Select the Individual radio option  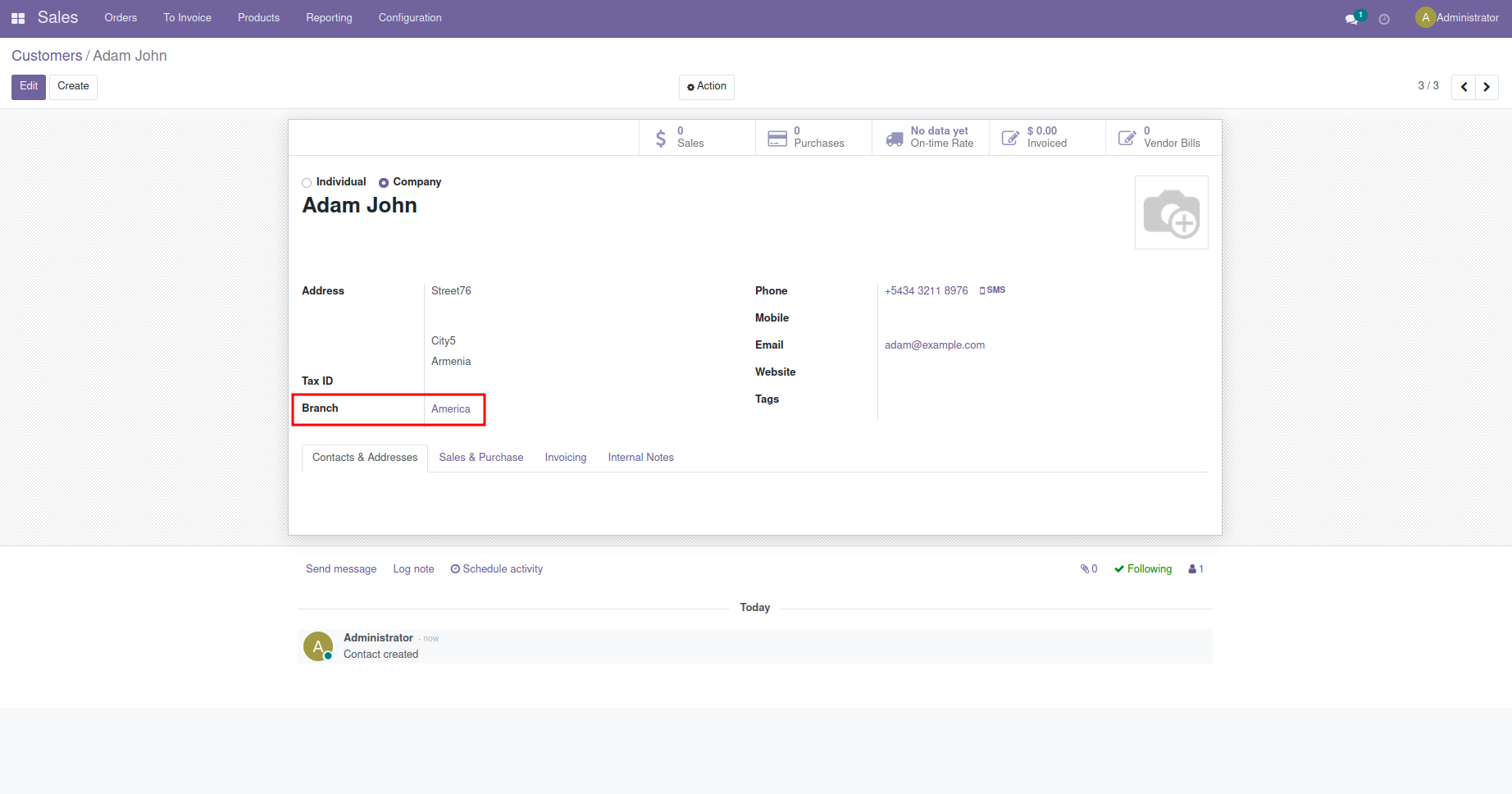pyautogui.click(x=307, y=183)
